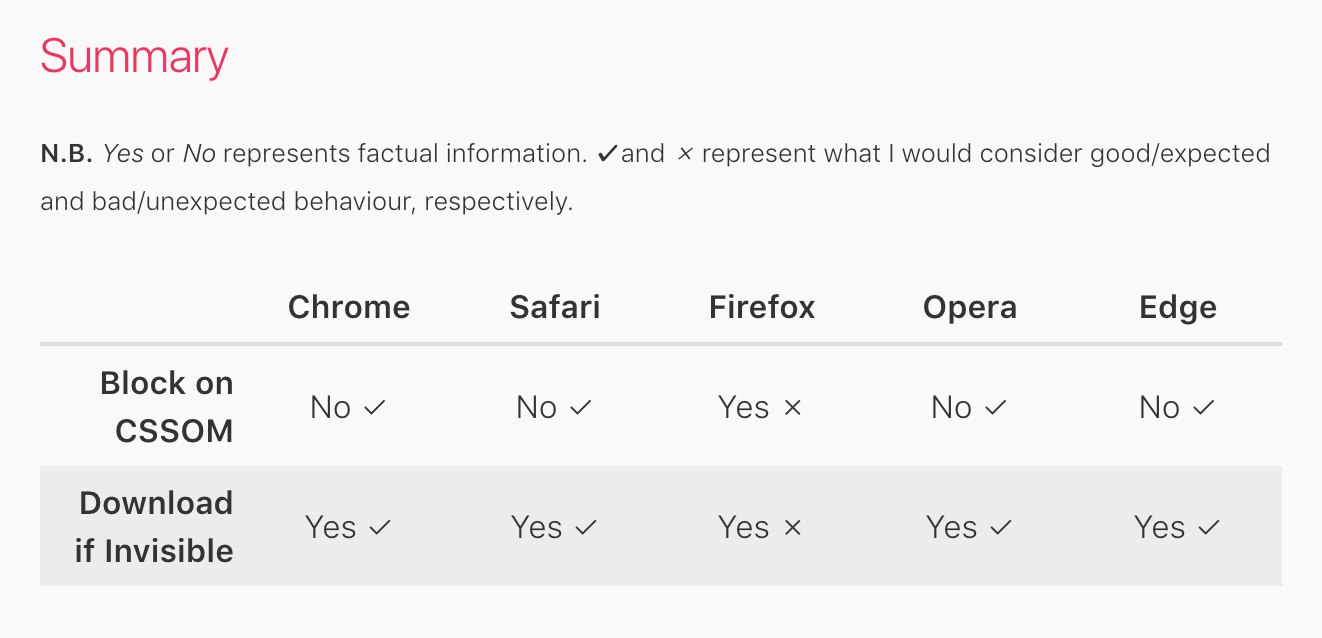This screenshot has width=1322, height=638.
Task: Click the Yes value for Chrome's Download if Invisible
Action: click(x=331, y=527)
